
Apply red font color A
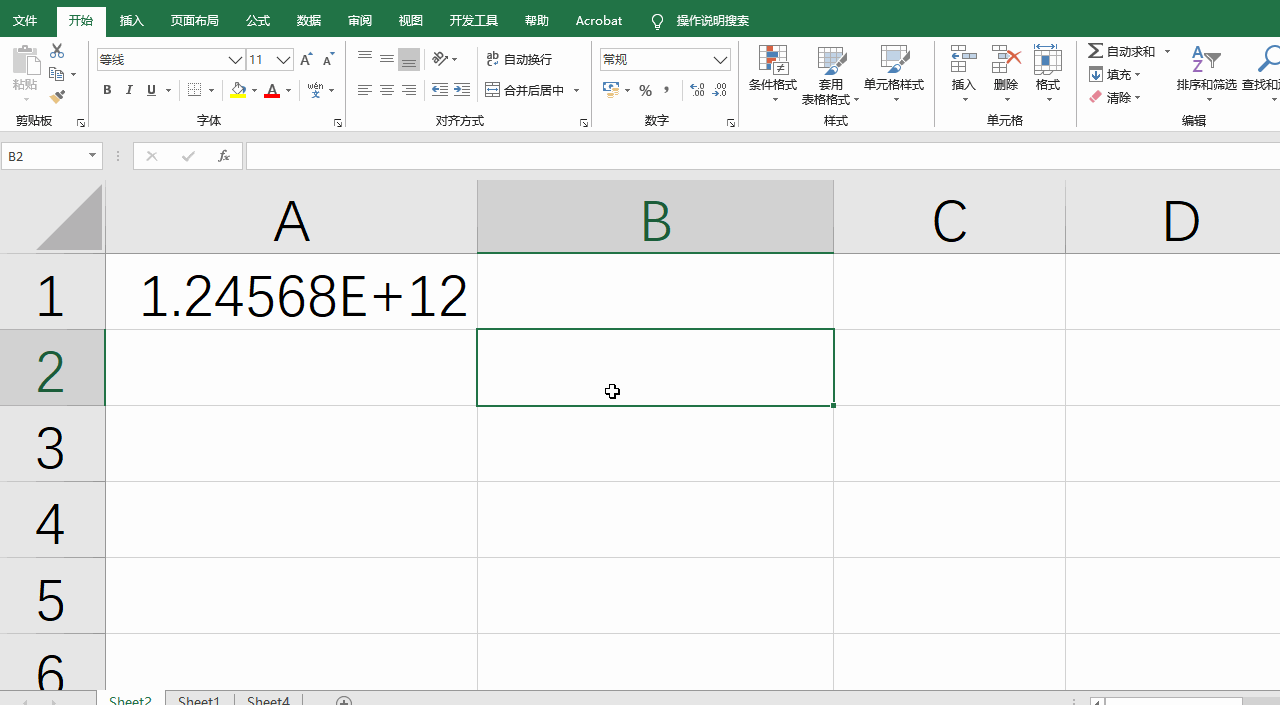tap(272, 90)
